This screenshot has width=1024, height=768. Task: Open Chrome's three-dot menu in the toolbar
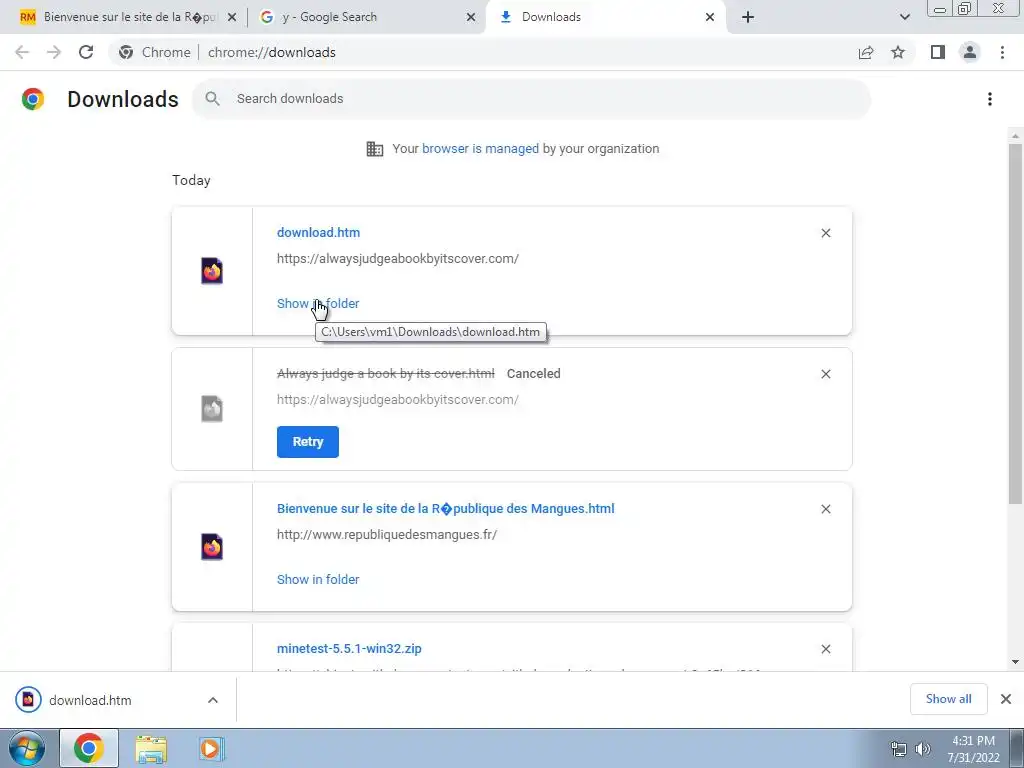pos(1002,52)
